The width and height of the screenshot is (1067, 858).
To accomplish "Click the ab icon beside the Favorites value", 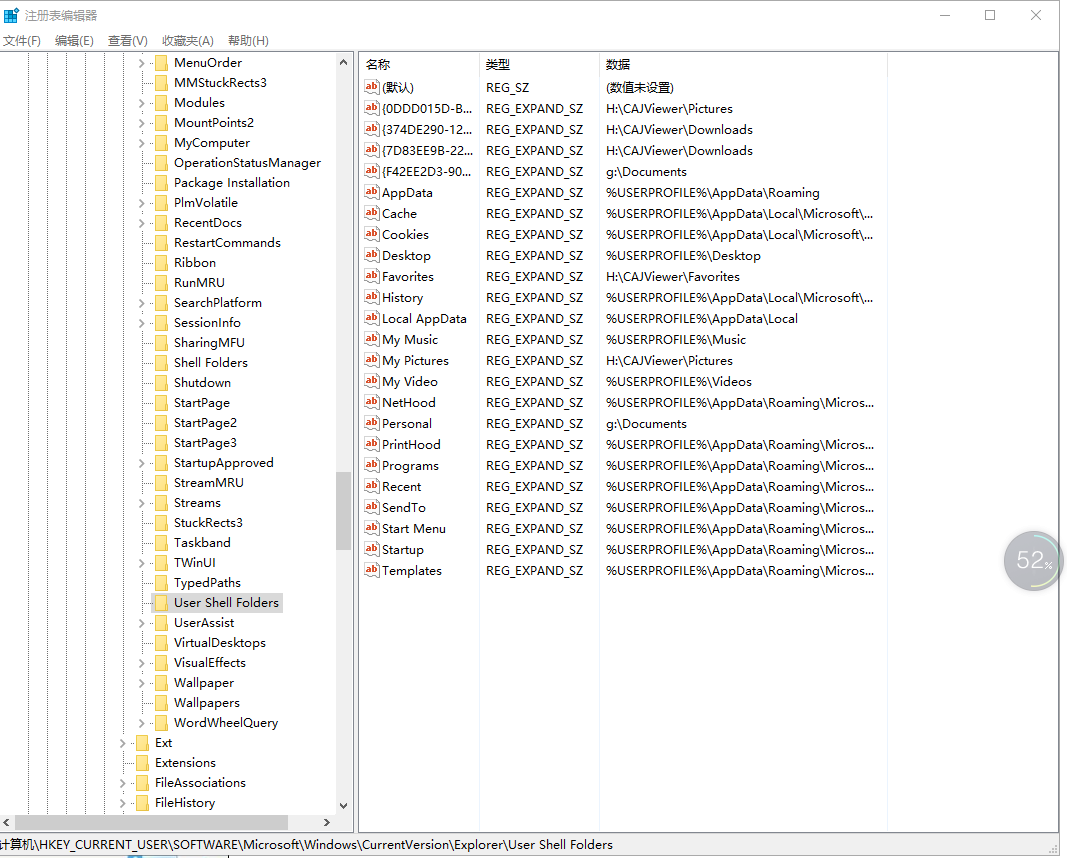I will [372, 276].
